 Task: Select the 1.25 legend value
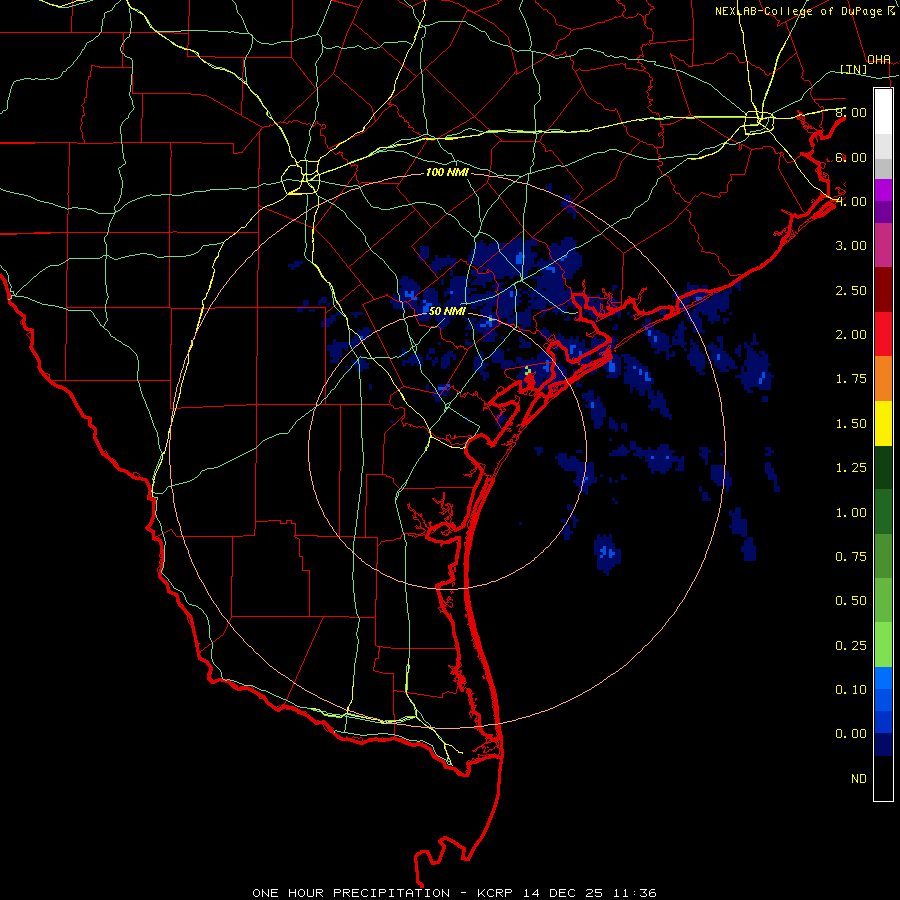pyautogui.click(x=851, y=468)
